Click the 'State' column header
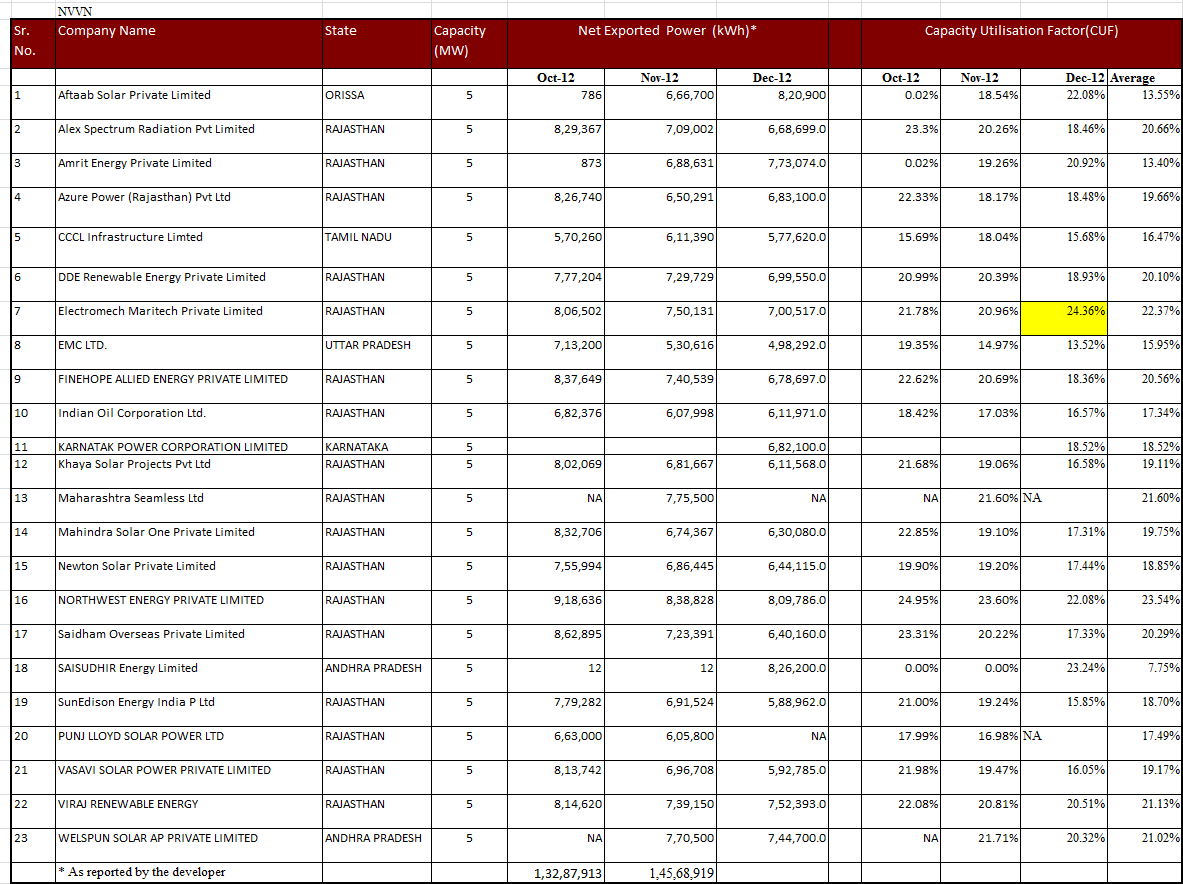The image size is (1183, 884). (376, 44)
